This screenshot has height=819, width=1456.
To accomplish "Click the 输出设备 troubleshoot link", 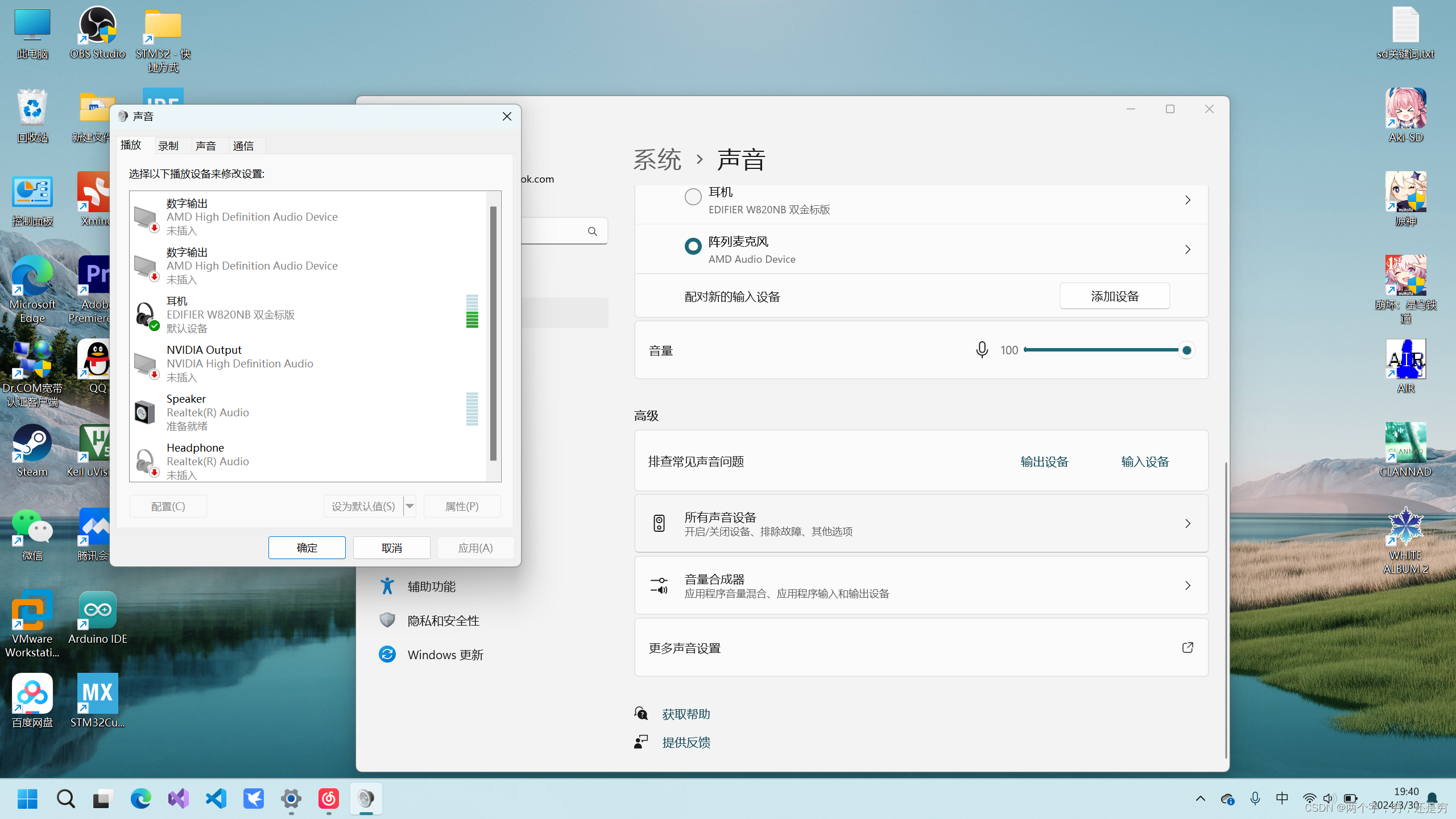I will [x=1044, y=462].
